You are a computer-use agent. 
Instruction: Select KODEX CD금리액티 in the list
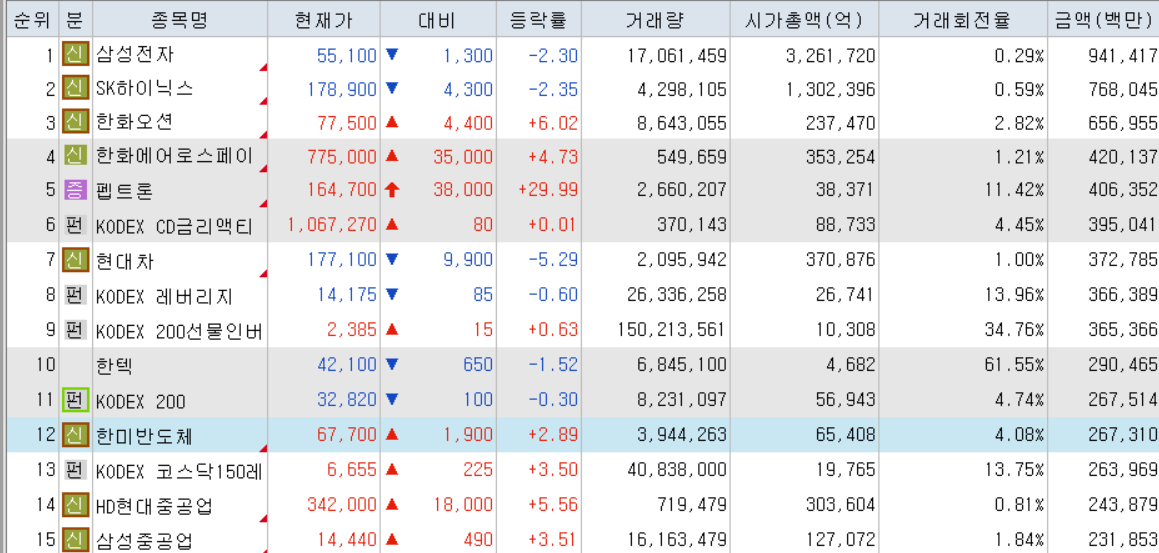(174, 227)
